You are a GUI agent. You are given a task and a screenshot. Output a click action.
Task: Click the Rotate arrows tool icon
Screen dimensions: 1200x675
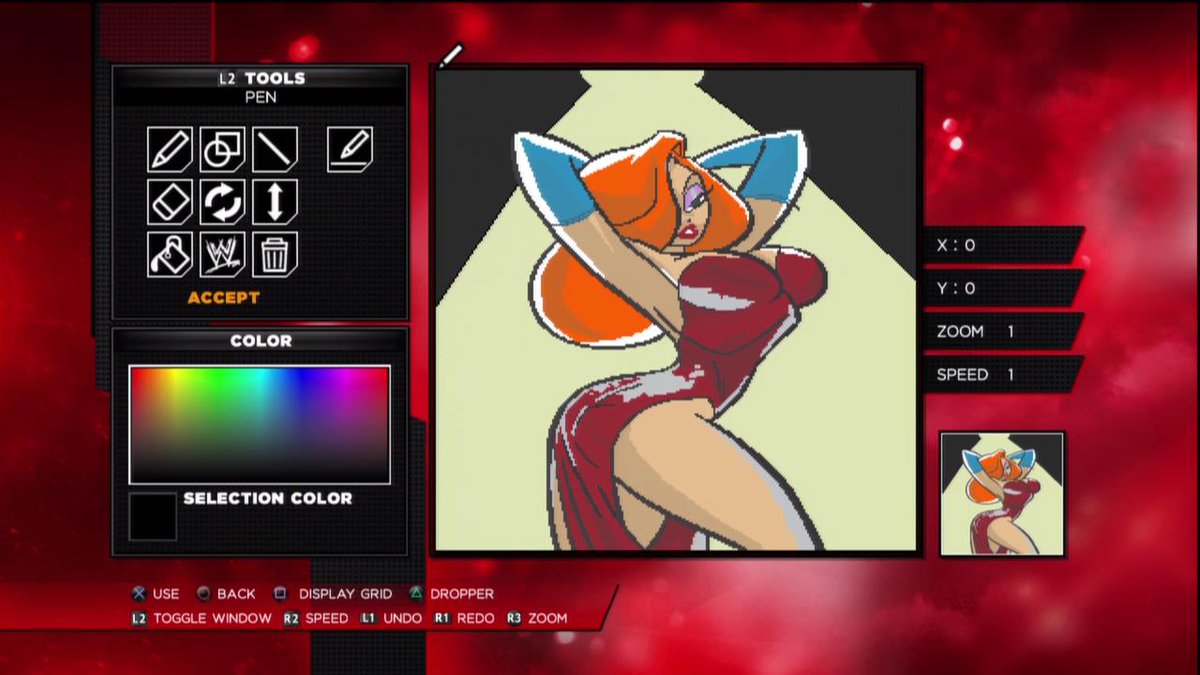coord(222,201)
